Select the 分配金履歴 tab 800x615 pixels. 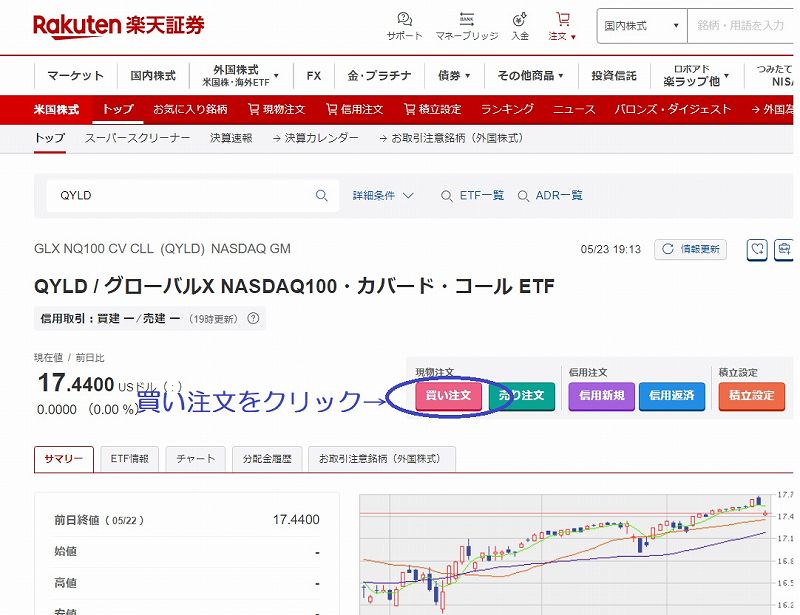(x=267, y=459)
